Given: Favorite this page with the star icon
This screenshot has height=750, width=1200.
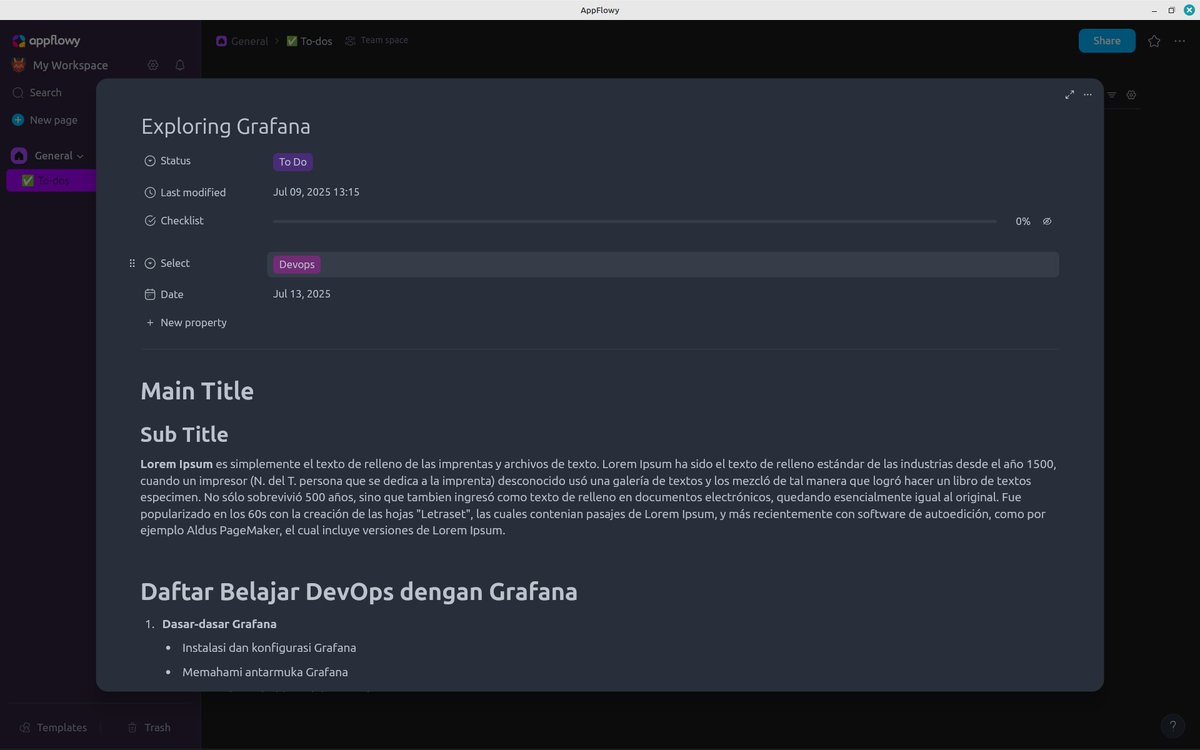Looking at the screenshot, I should tap(1154, 41).
